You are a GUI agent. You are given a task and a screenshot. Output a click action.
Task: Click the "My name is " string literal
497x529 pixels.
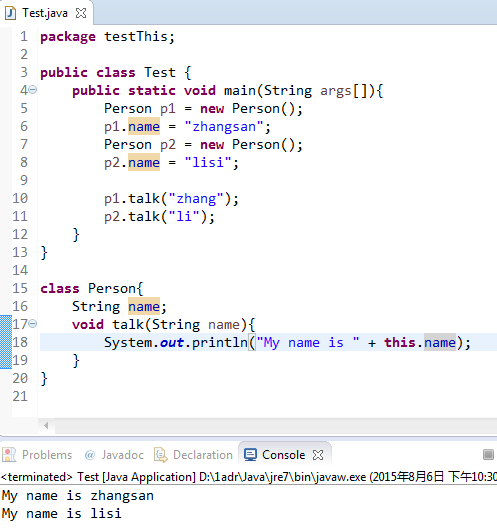308,342
